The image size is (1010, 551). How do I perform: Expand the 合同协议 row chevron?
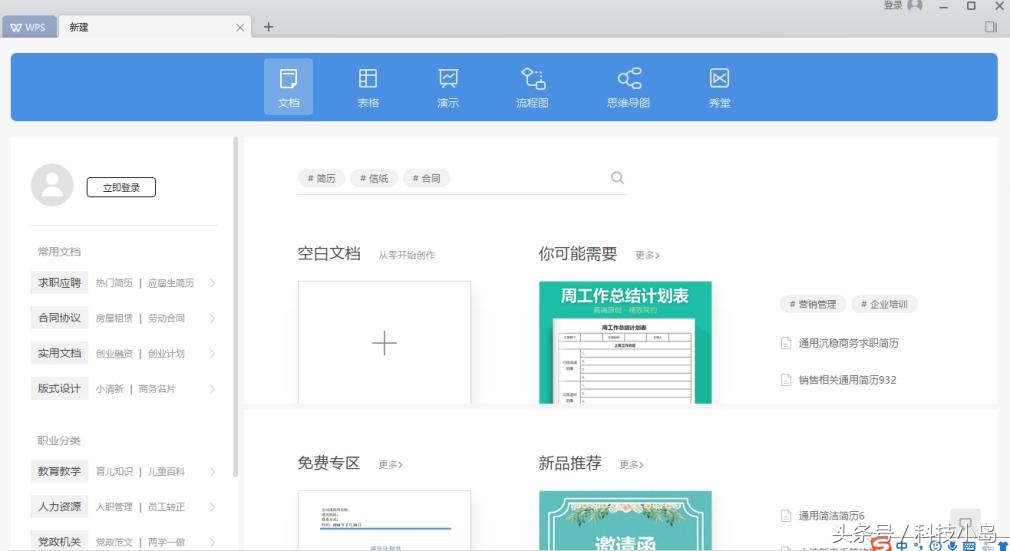tap(213, 318)
